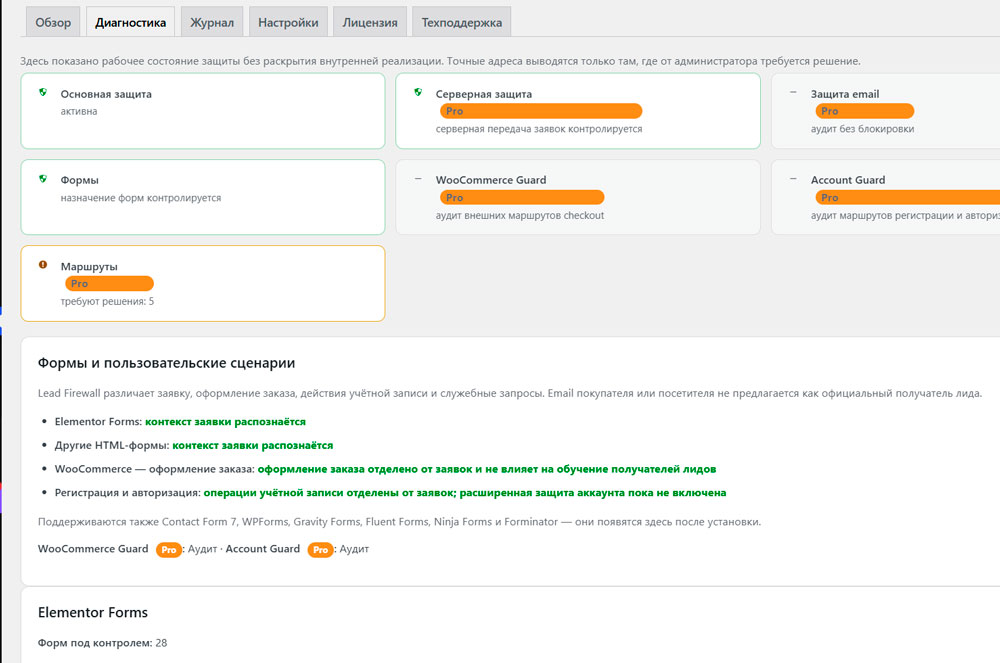Click WooCommerce Guard card title
Viewport: 1000px width, 663px height.
pyautogui.click(x=491, y=180)
